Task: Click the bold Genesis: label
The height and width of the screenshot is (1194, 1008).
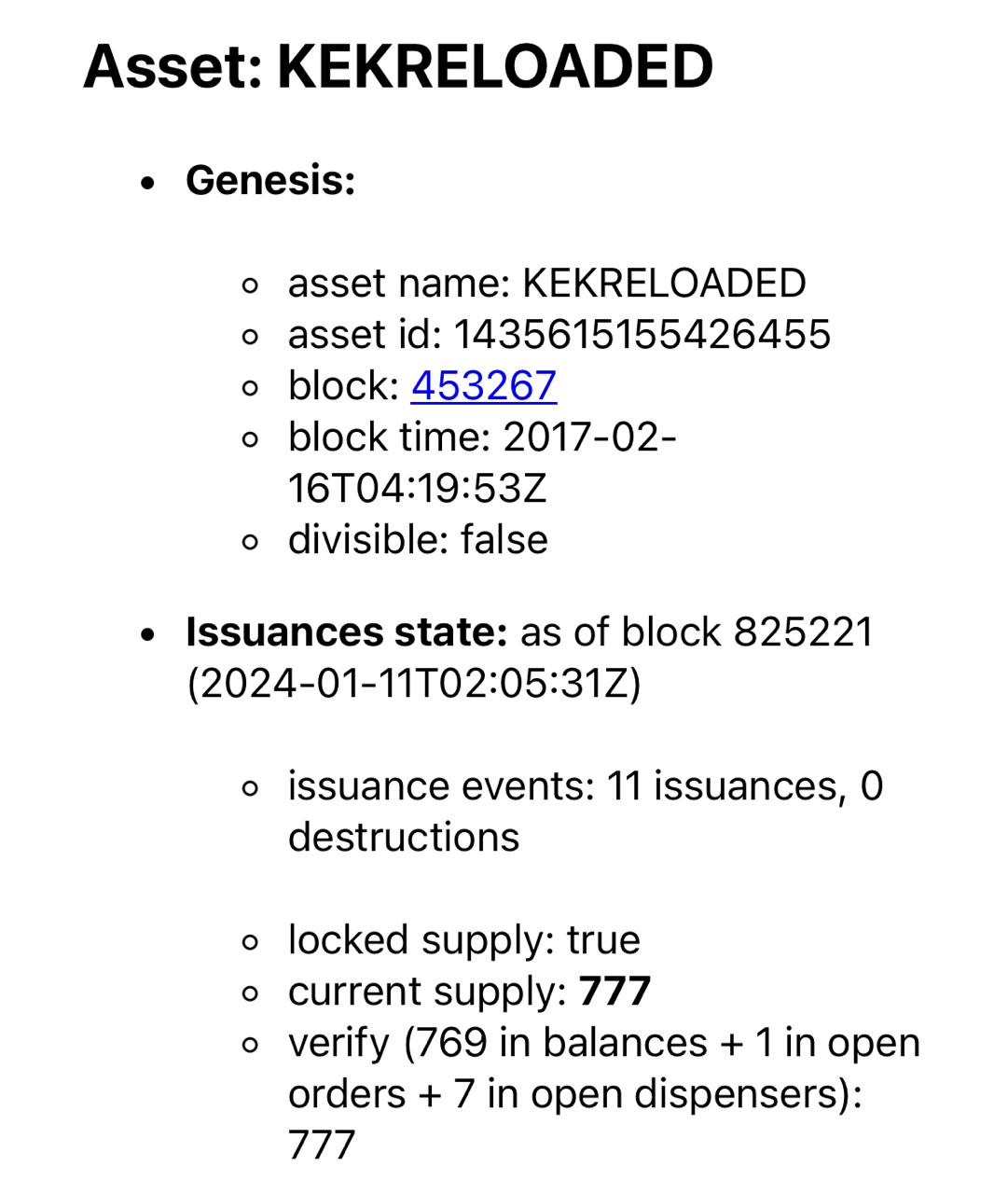Action: [x=270, y=180]
